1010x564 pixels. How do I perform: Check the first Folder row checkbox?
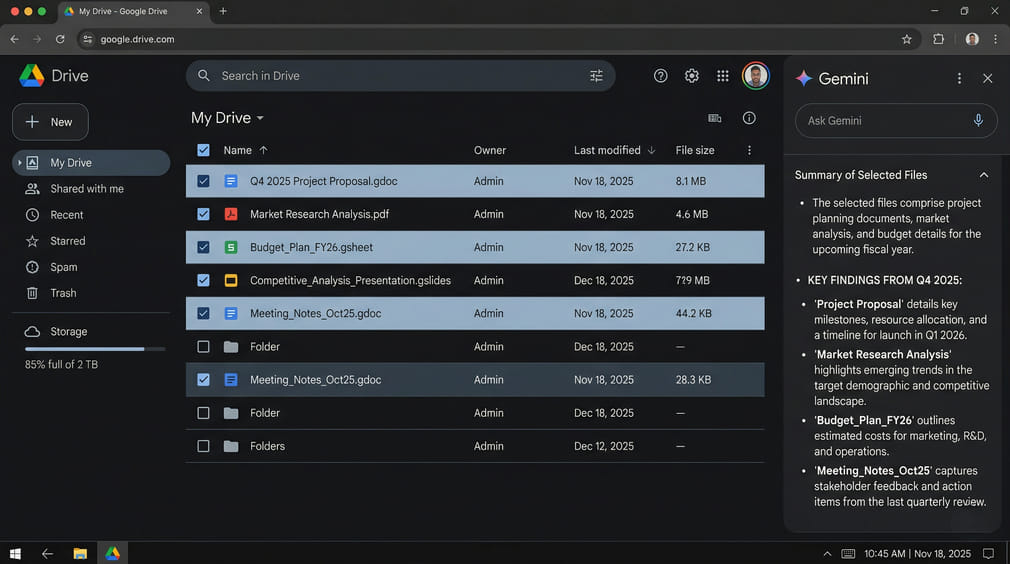[x=203, y=347]
